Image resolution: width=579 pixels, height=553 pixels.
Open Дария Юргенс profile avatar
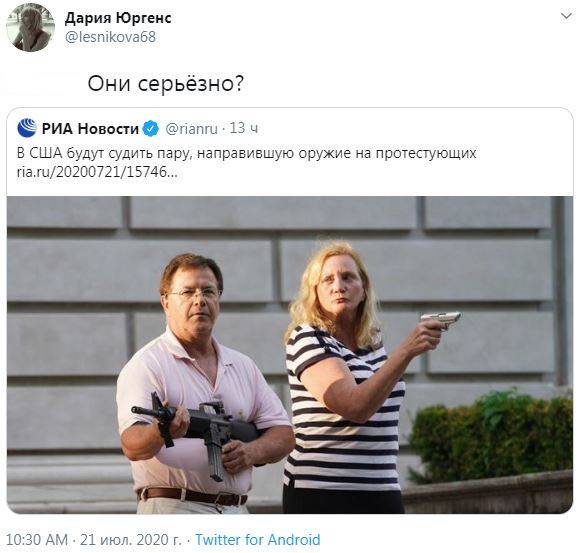(x=31, y=28)
